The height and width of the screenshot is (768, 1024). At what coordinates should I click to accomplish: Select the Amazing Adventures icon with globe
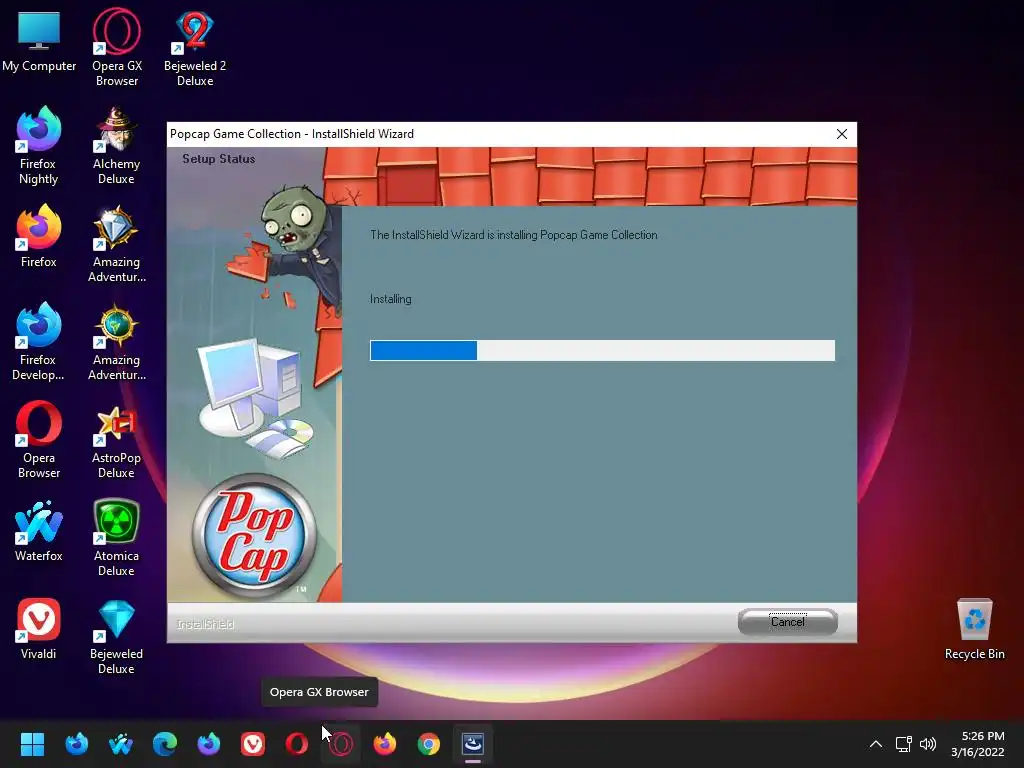point(116,342)
